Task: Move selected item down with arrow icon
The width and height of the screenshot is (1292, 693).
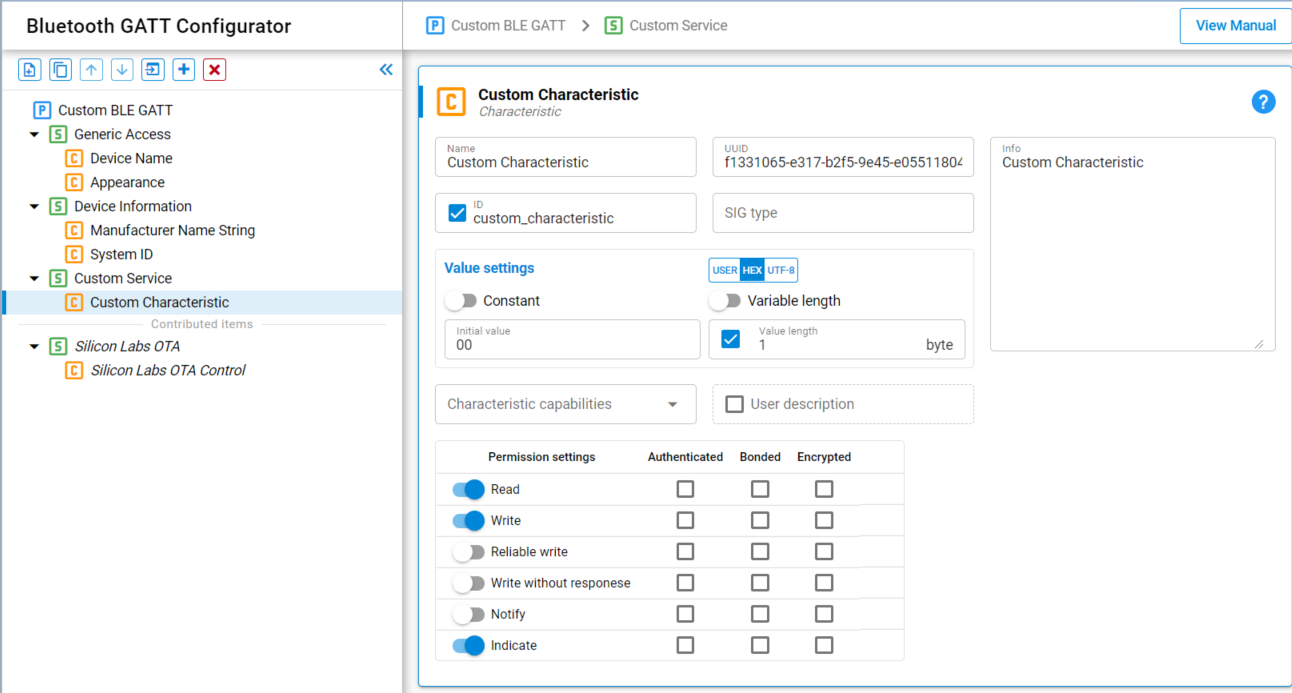Action: [122, 70]
